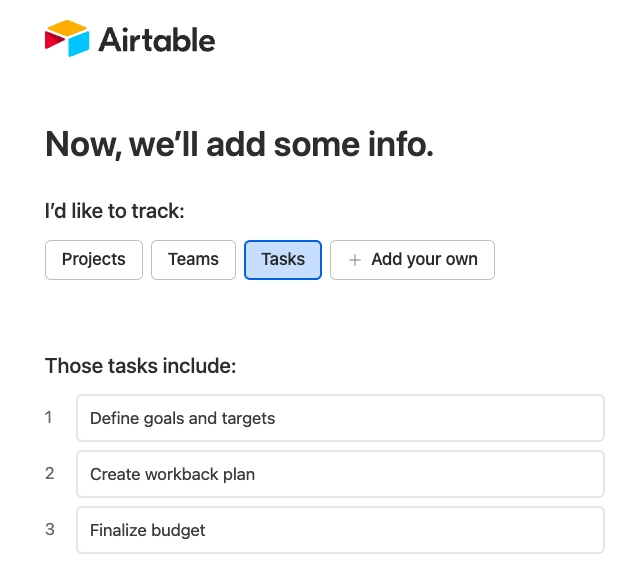Toggle the highlighted Tasks option

(283, 259)
